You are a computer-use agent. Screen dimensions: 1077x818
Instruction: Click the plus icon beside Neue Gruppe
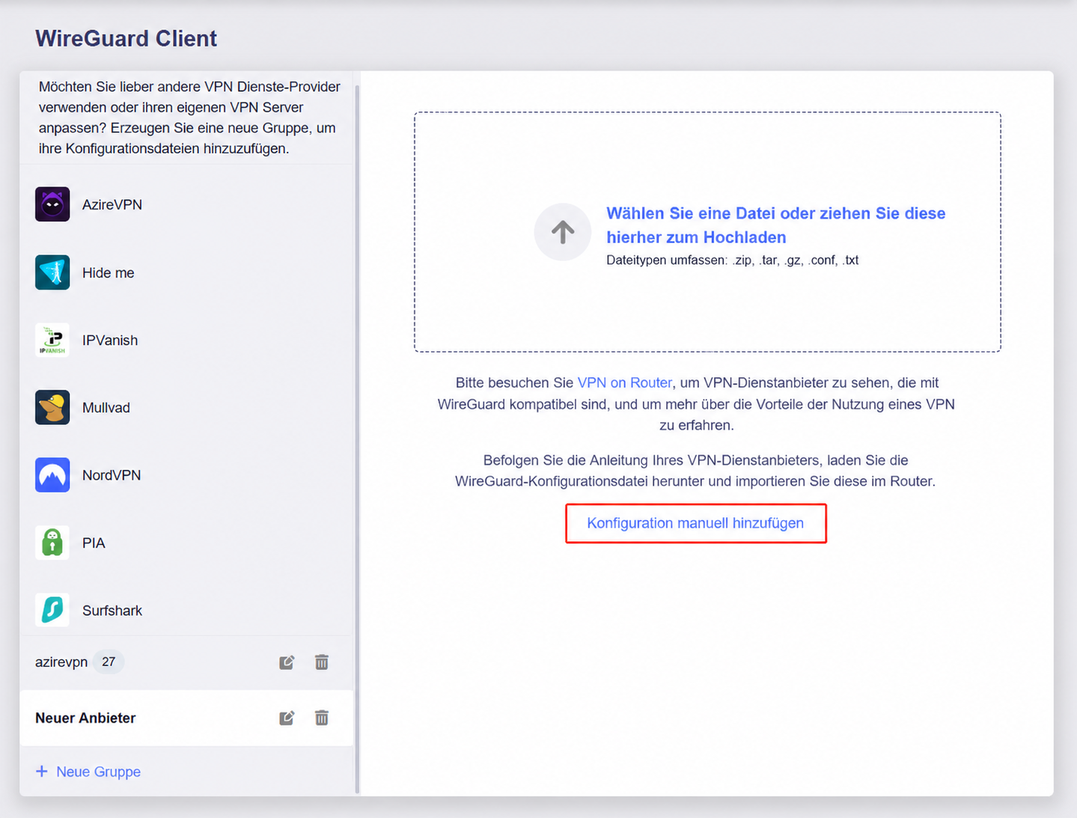[x=42, y=771]
